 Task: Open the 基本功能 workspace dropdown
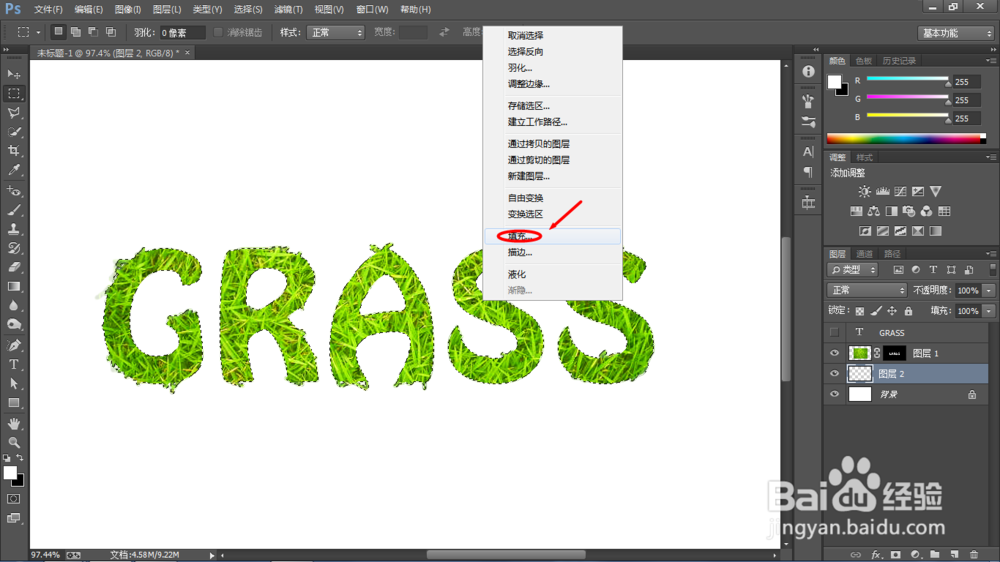955,33
